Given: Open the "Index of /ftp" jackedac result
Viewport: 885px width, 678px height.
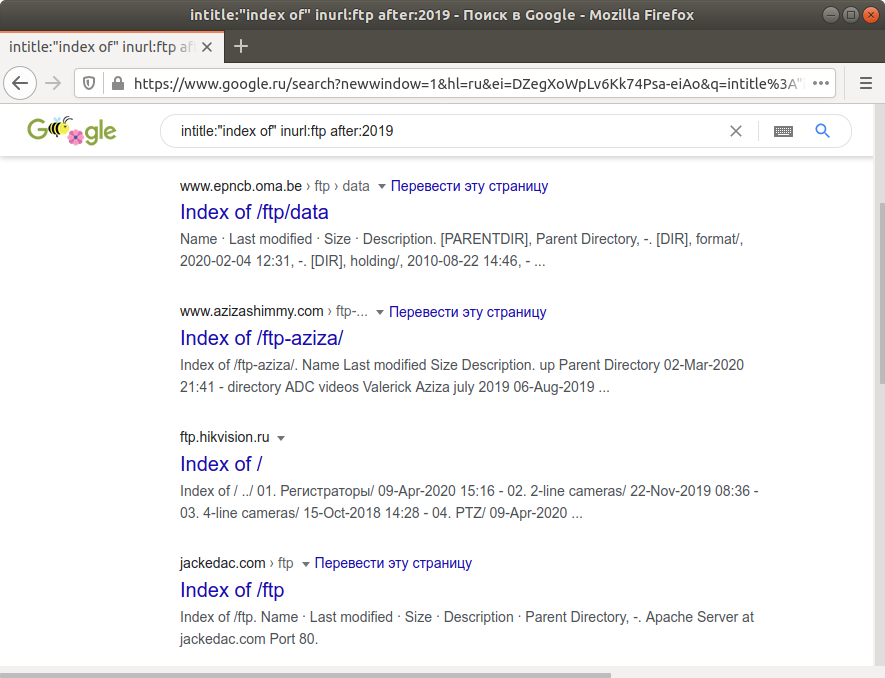Looking at the screenshot, I should [x=232, y=590].
